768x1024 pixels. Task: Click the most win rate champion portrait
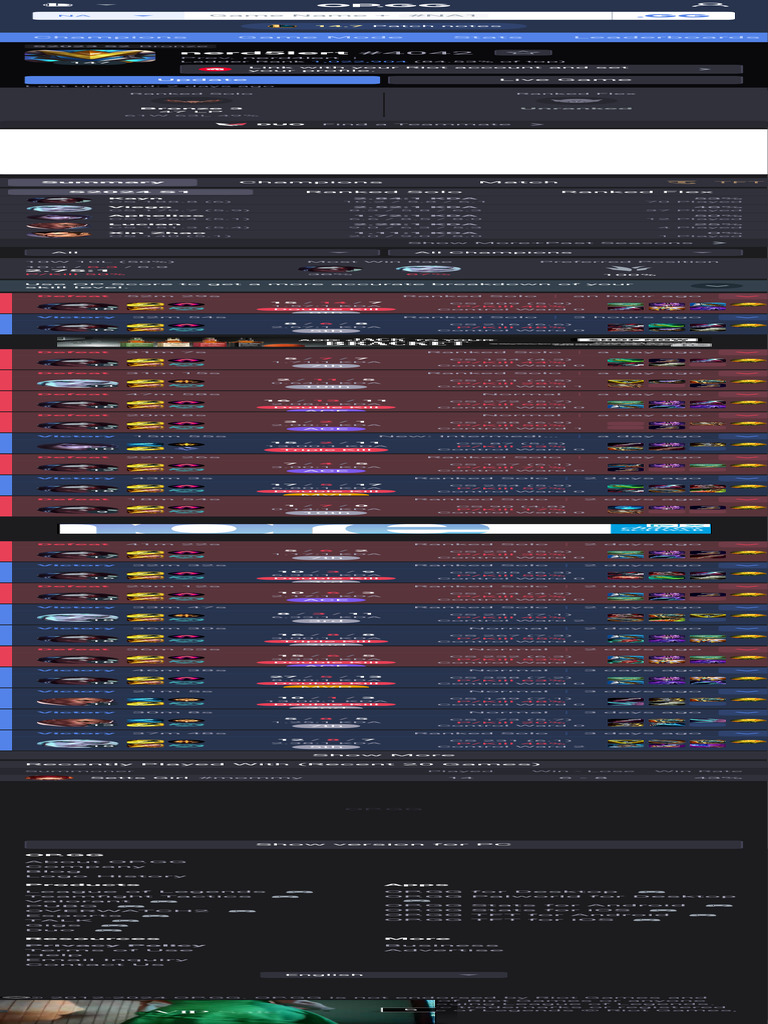[x=330, y=268]
